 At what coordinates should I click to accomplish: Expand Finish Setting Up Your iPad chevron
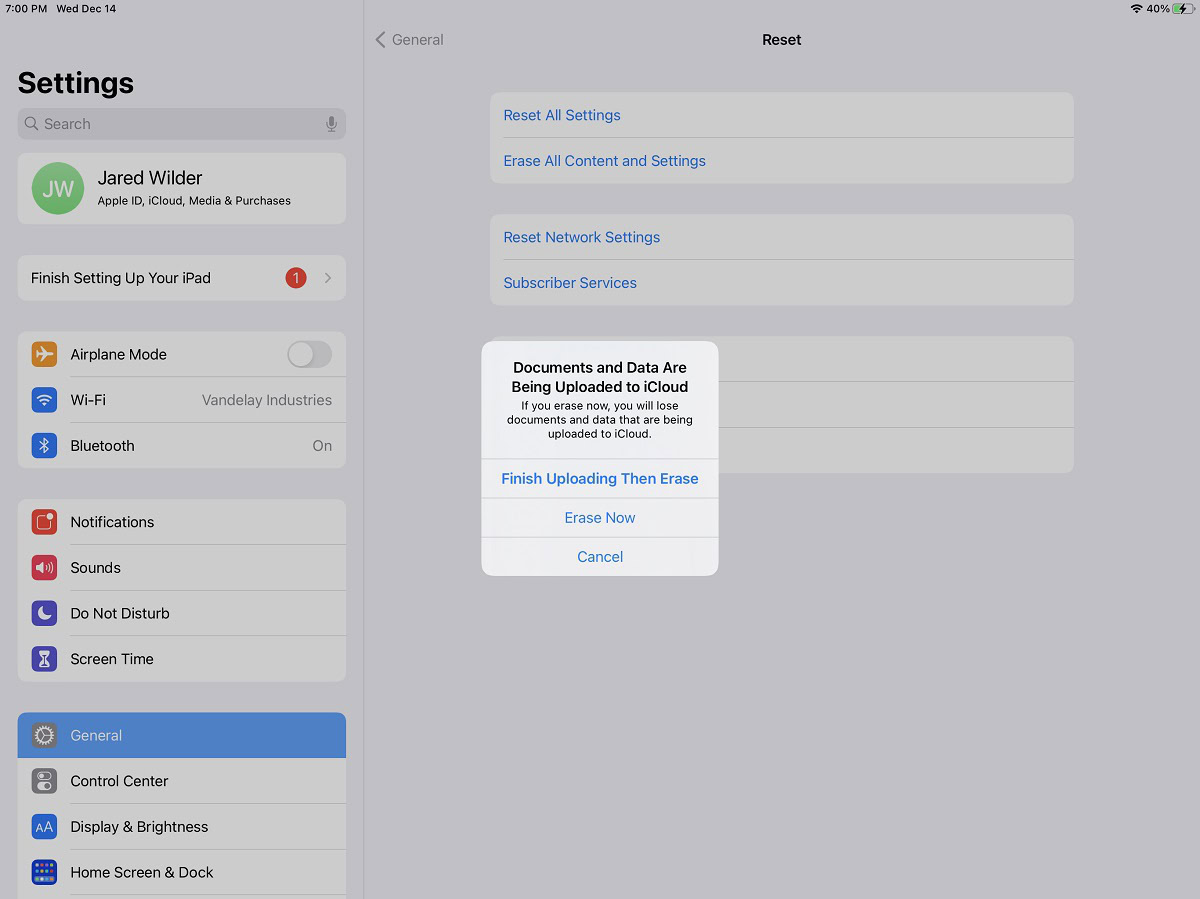coord(328,278)
